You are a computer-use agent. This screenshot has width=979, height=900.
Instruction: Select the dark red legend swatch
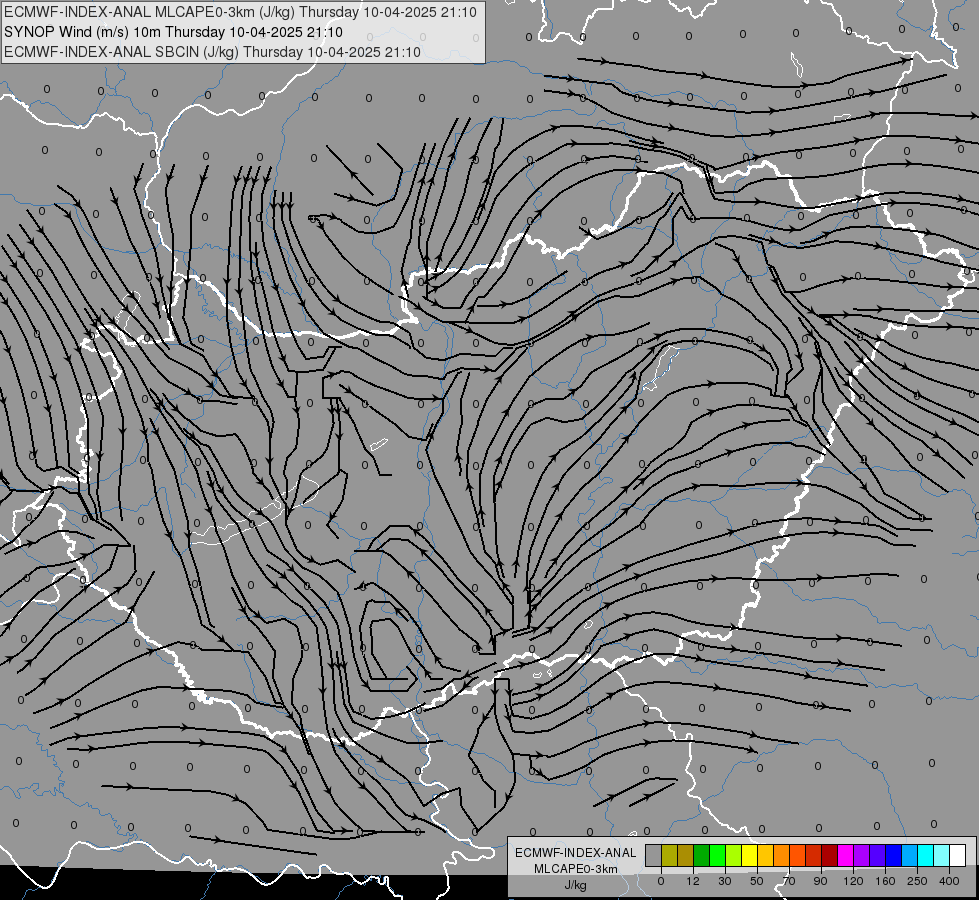pyautogui.click(x=829, y=856)
